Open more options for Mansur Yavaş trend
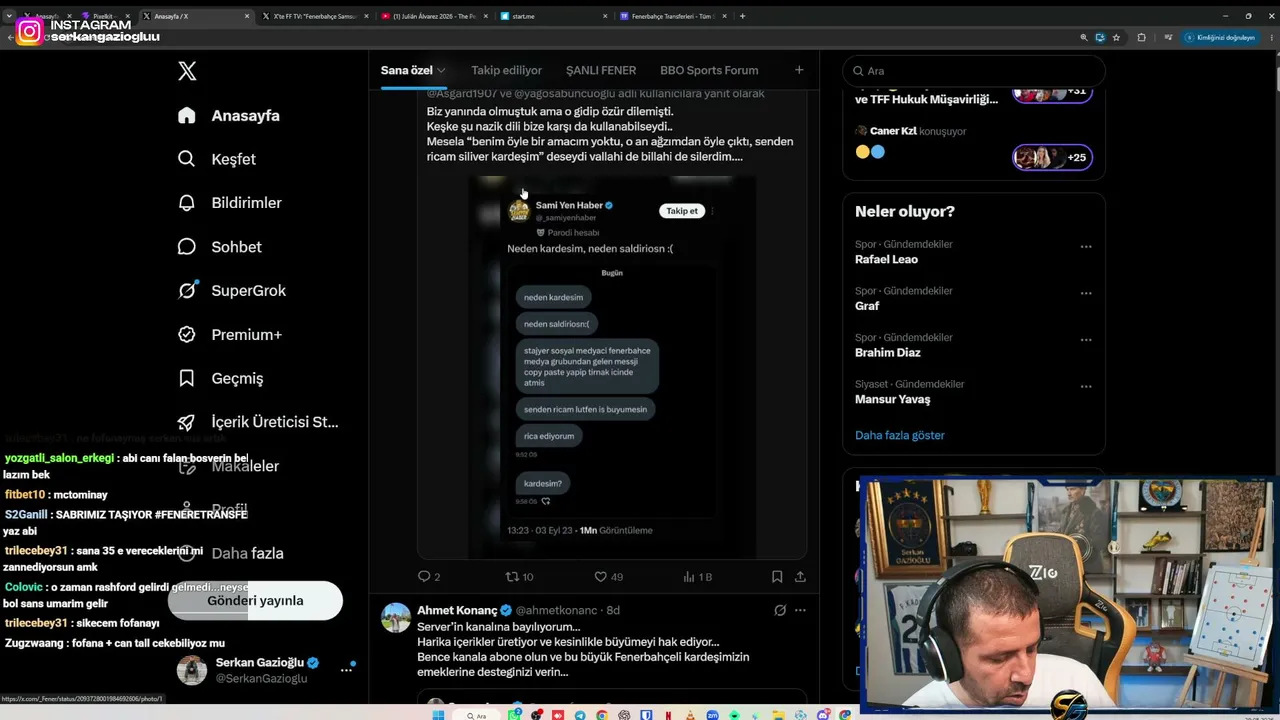 click(1086, 387)
